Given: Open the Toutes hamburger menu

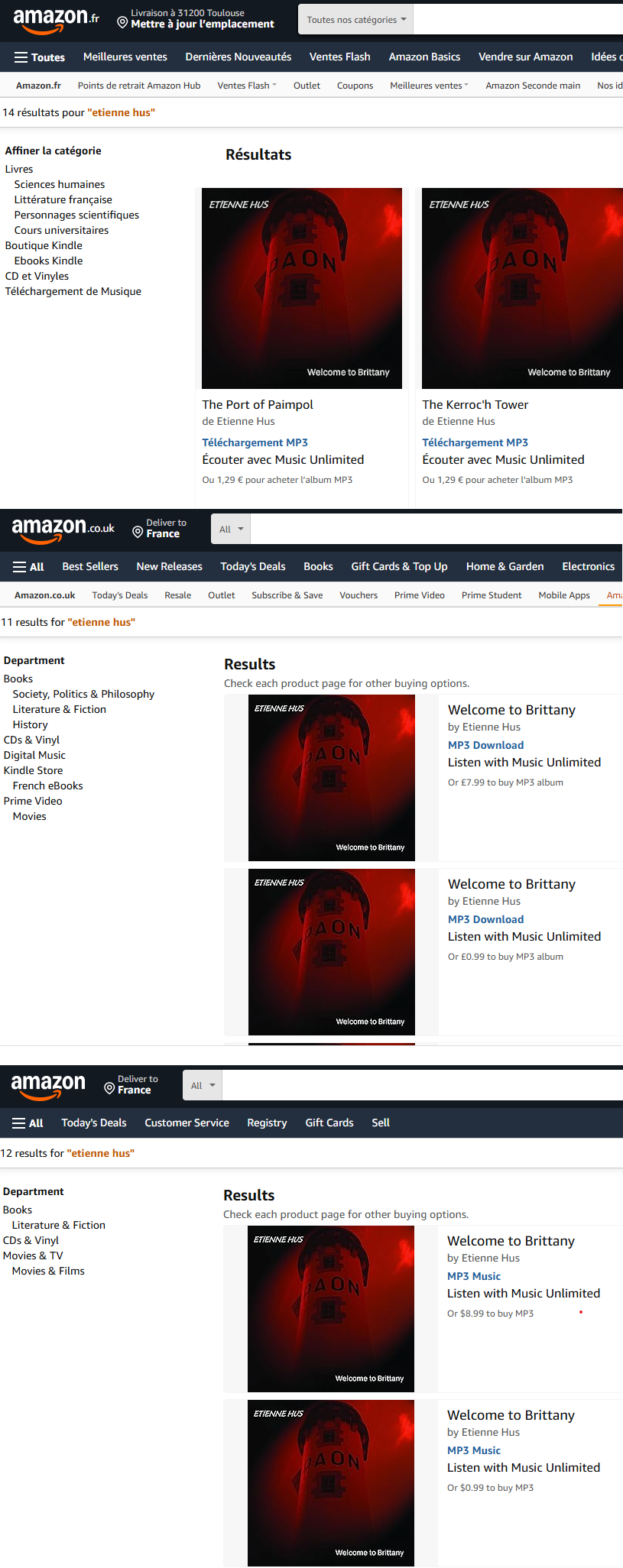Looking at the screenshot, I should click(x=40, y=57).
